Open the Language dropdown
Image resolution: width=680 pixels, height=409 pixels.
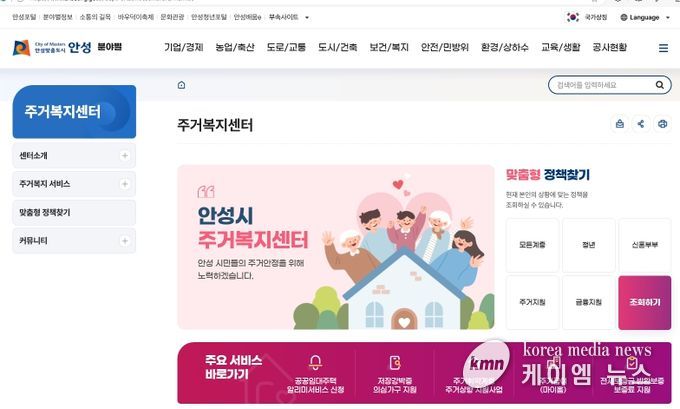pos(645,17)
